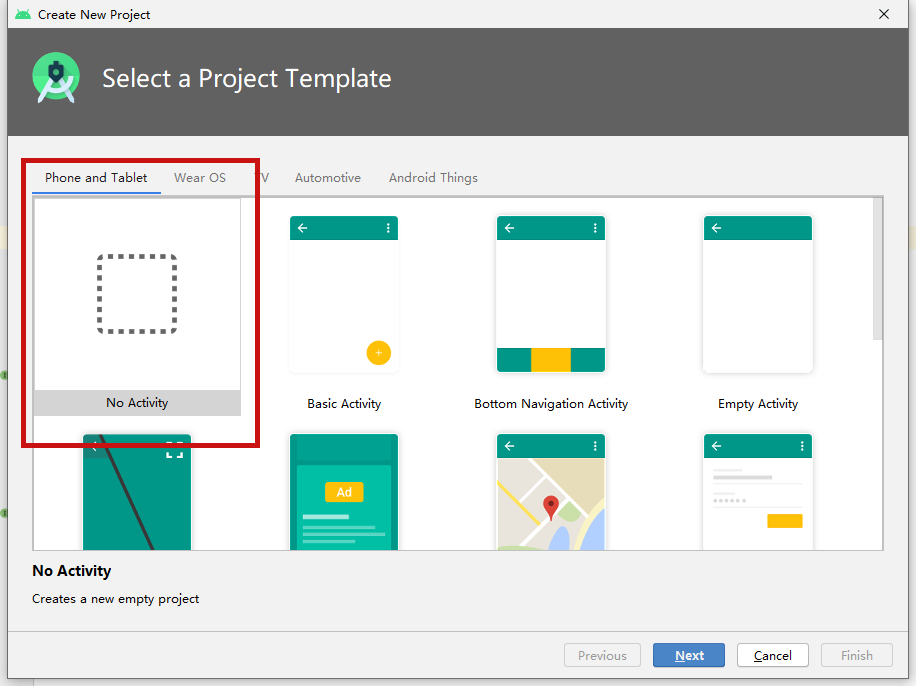Screen dimensions: 916x686
Task: Open the TV tab
Action: [262, 178]
